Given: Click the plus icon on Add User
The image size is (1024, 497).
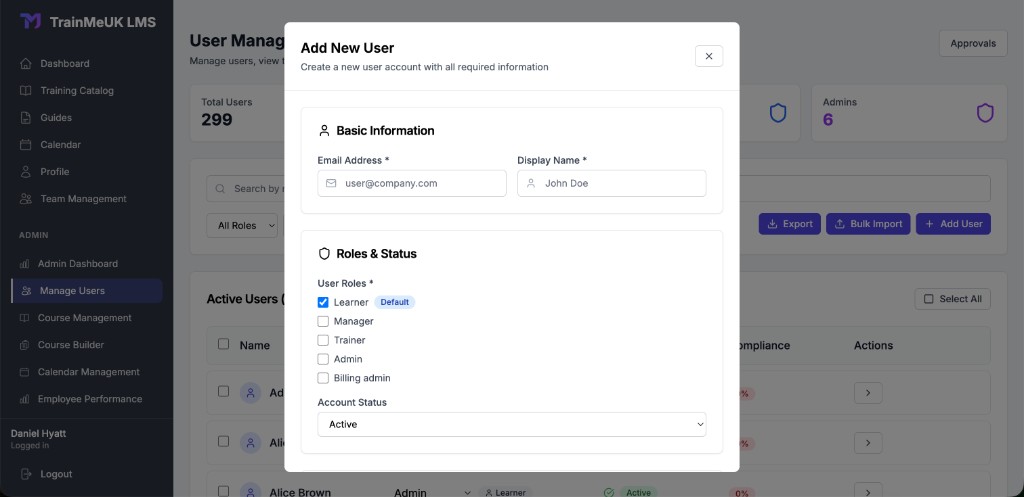Looking at the screenshot, I should pyautogui.click(x=929, y=224).
